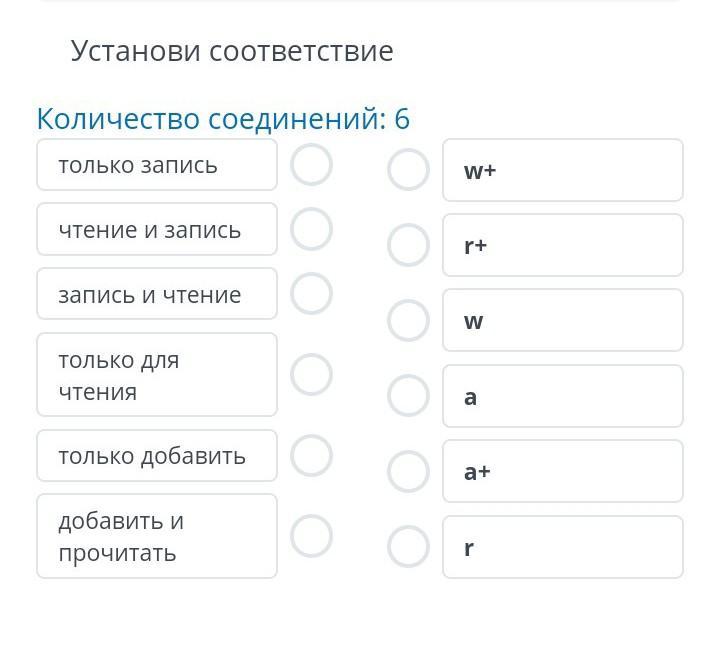The height and width of the screenshot is (658, 720).
Task: Click the 'чтение и запись' answer box
Action: (x=157, y=229)
